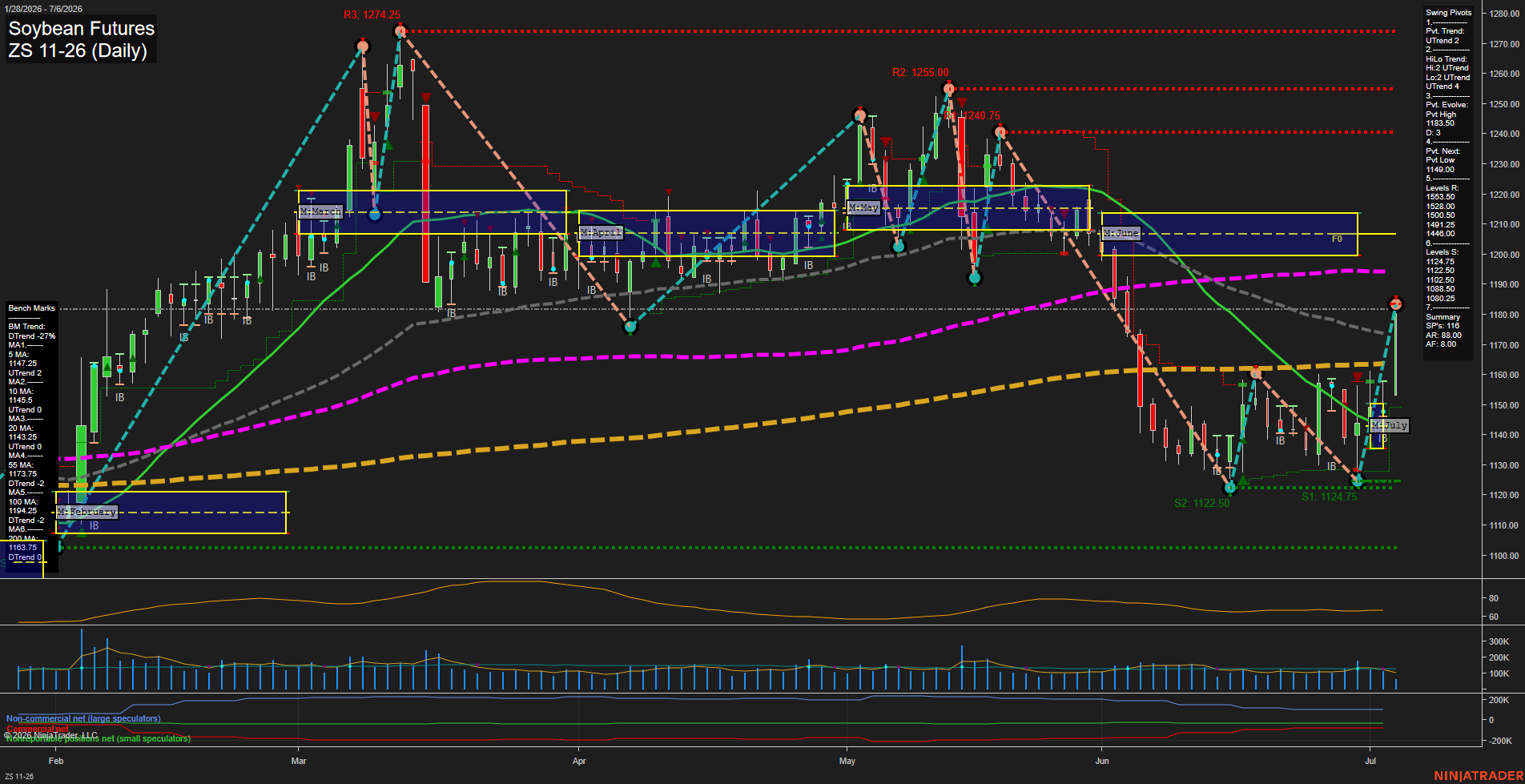
Task: Click the 300K volume axis label
Action: coord(1499,641)
